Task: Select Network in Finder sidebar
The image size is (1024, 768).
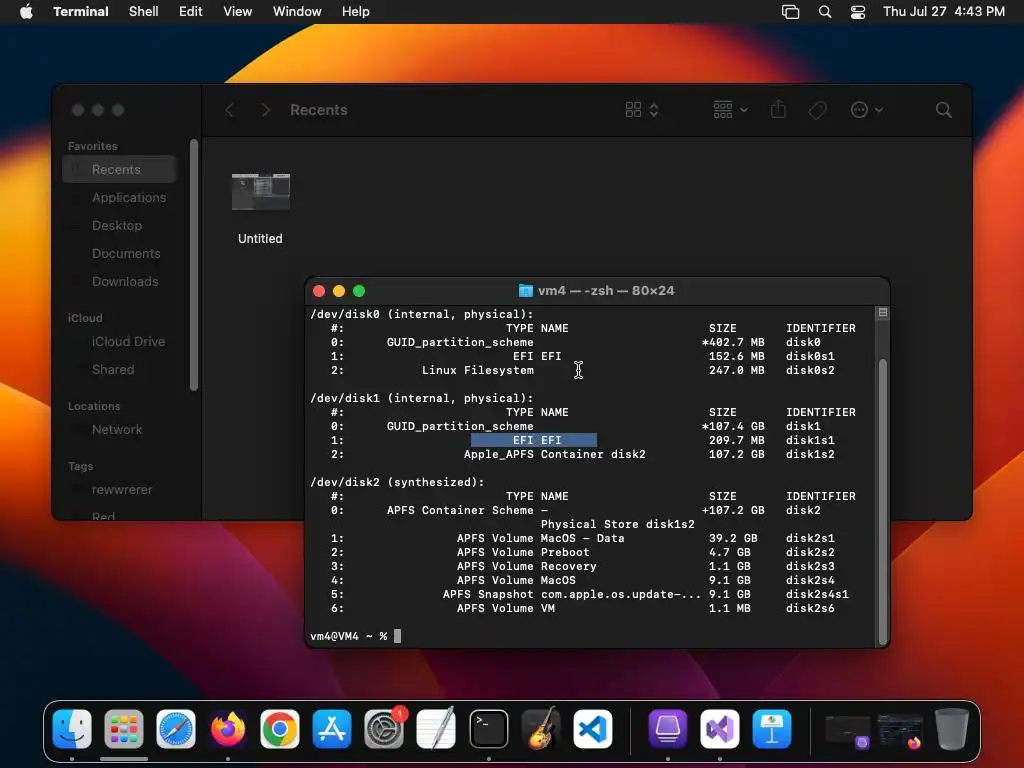Action: (119, 430)
